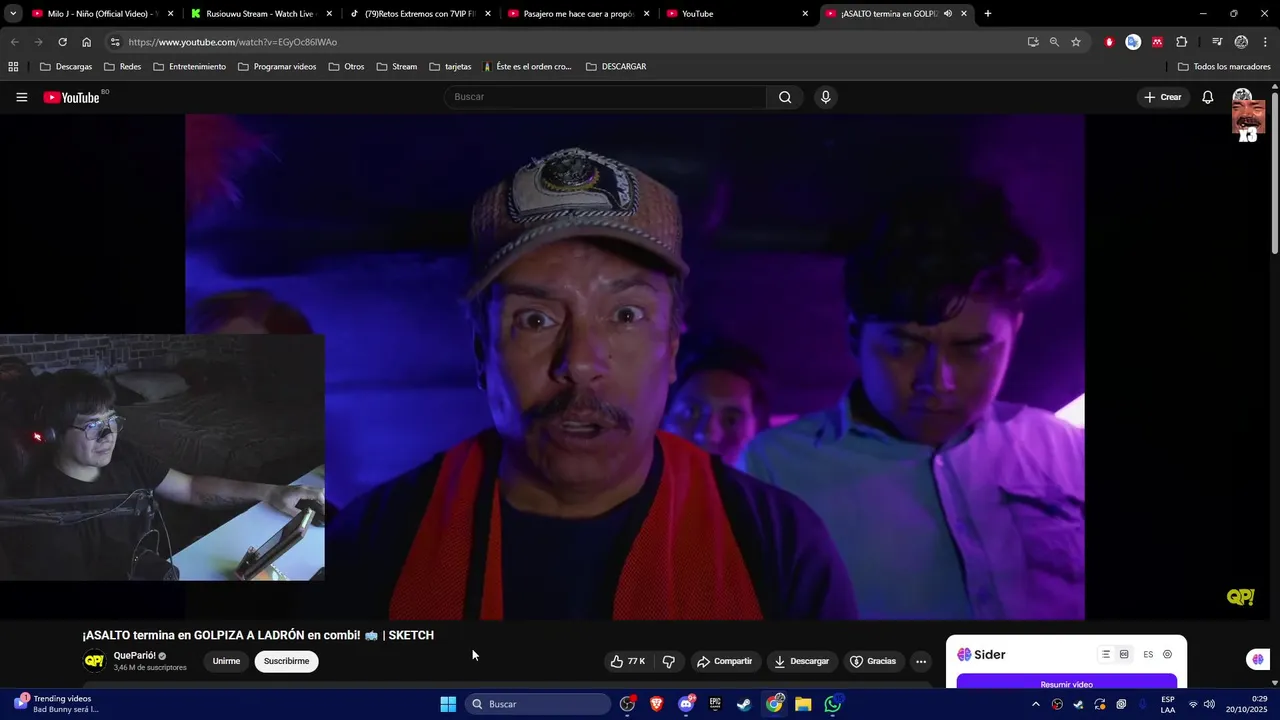This screenshot has height=720, width=1280.
Task: Go back with the browser back arrow
Action: [x=14, y=42]
